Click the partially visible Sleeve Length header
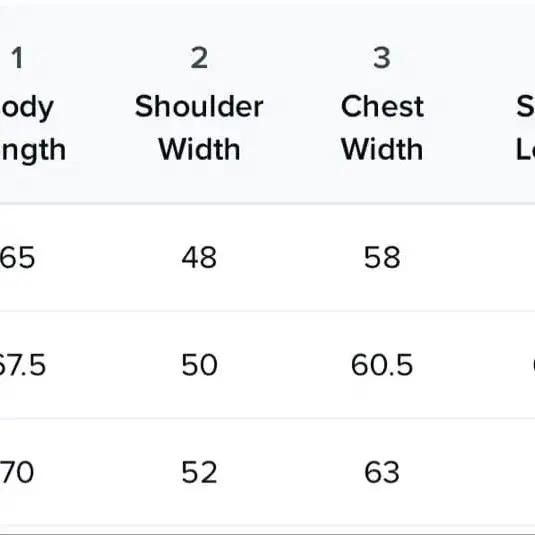535x535 pixels. (x=525, y=128)
